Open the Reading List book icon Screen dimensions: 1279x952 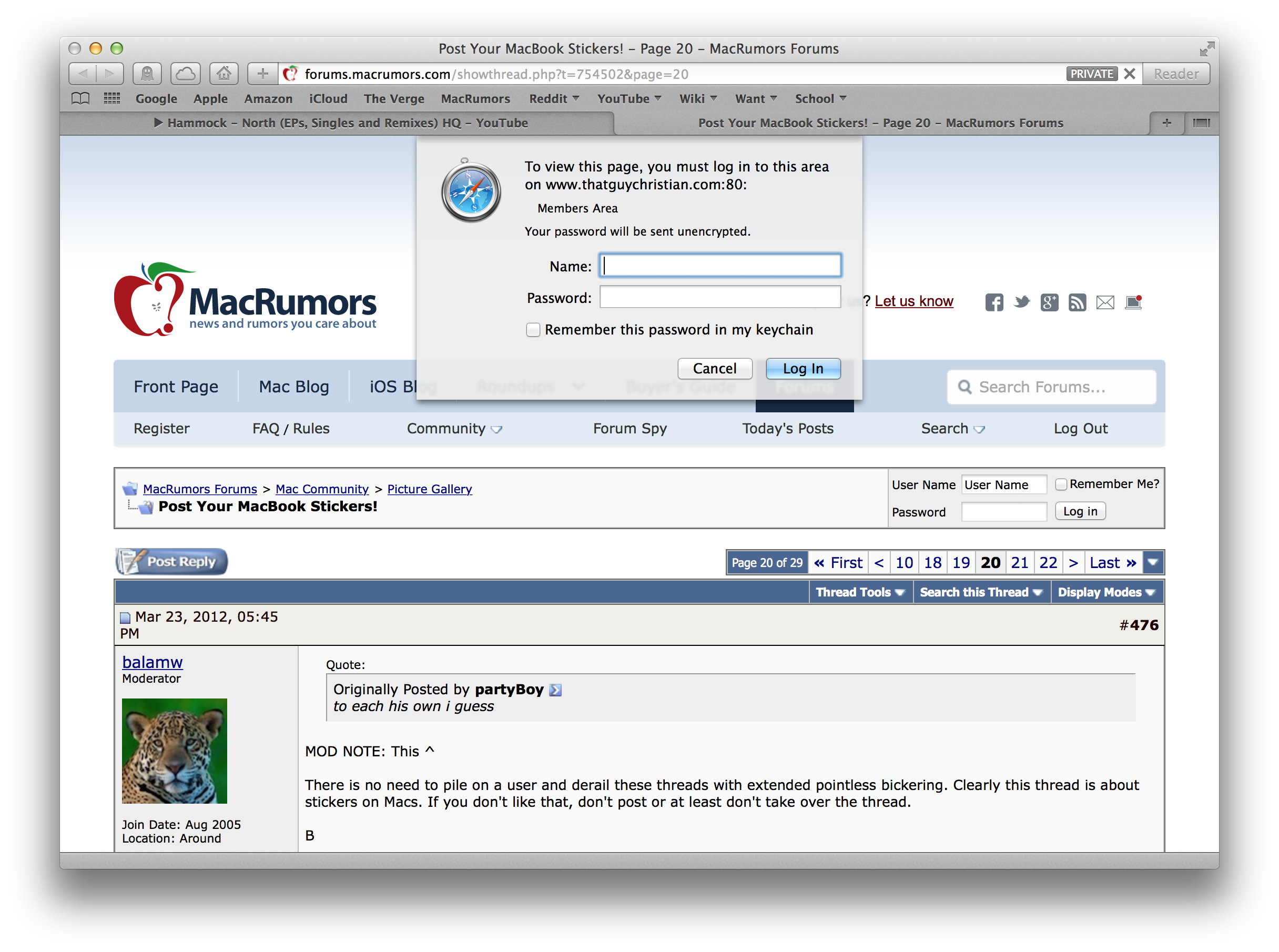pyautogui.click(x=80, y=98)
